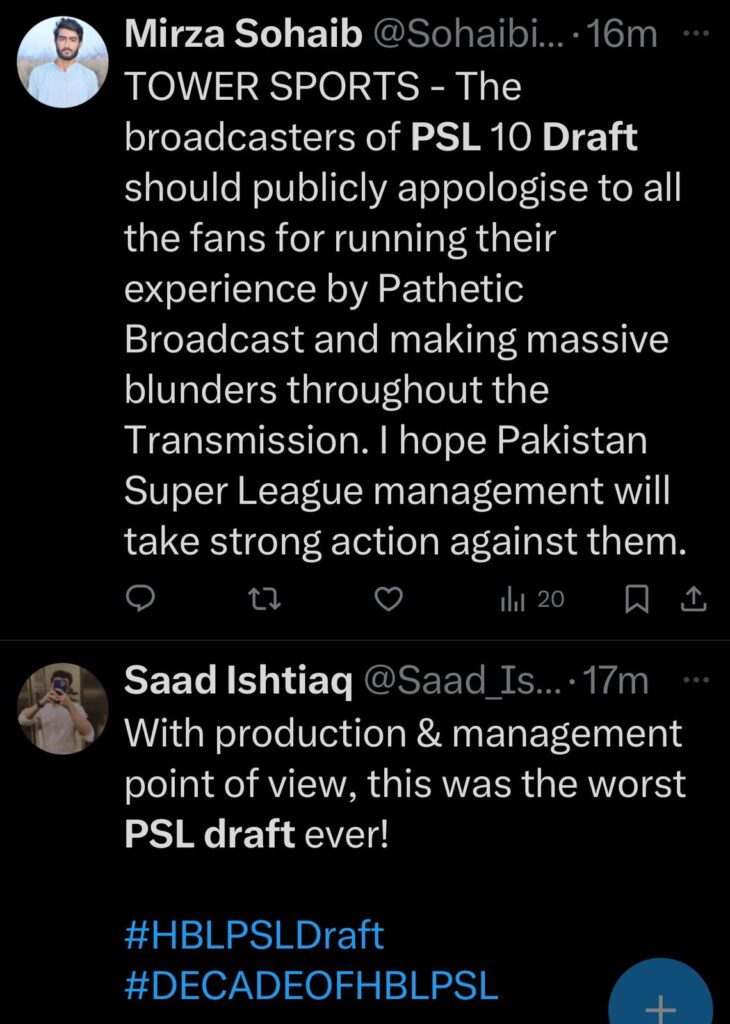Image resolution: width=730 pixels, height=1024 pixels.
Task: Bookmark Mirza Sohaib's tweet
Action: pos(636,598)
